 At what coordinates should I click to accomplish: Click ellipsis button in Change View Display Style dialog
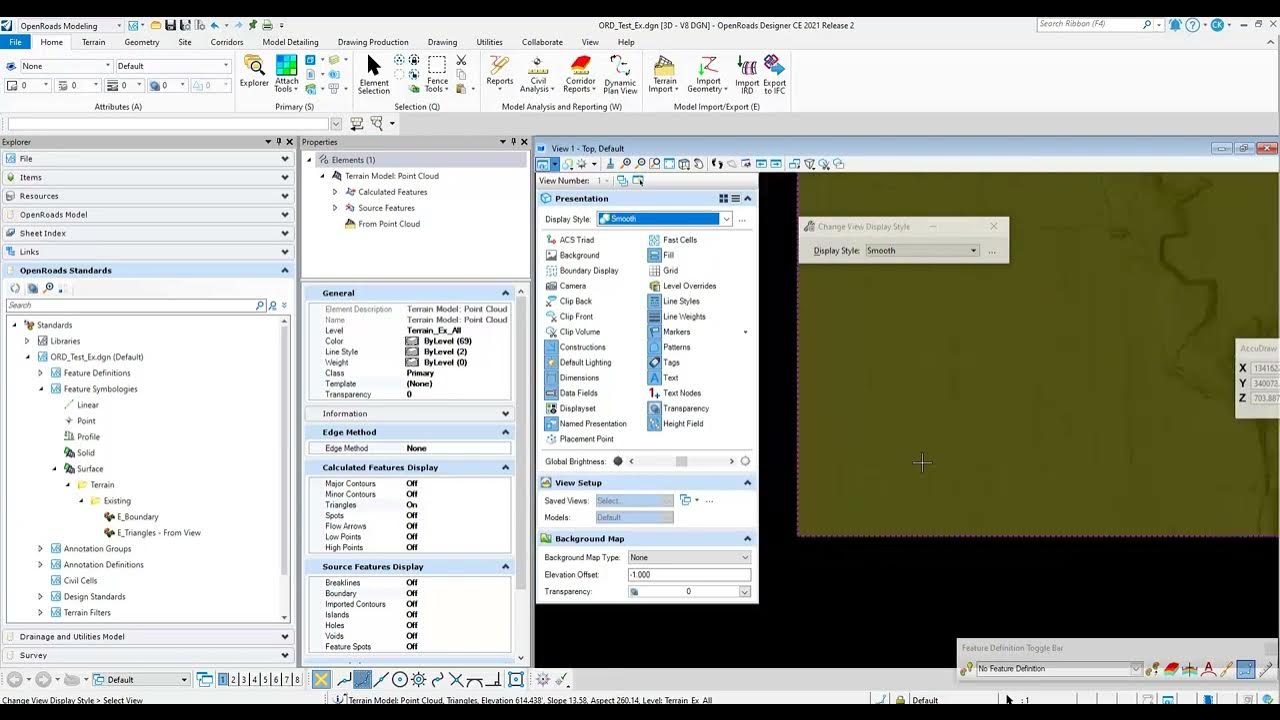[992, 251]
